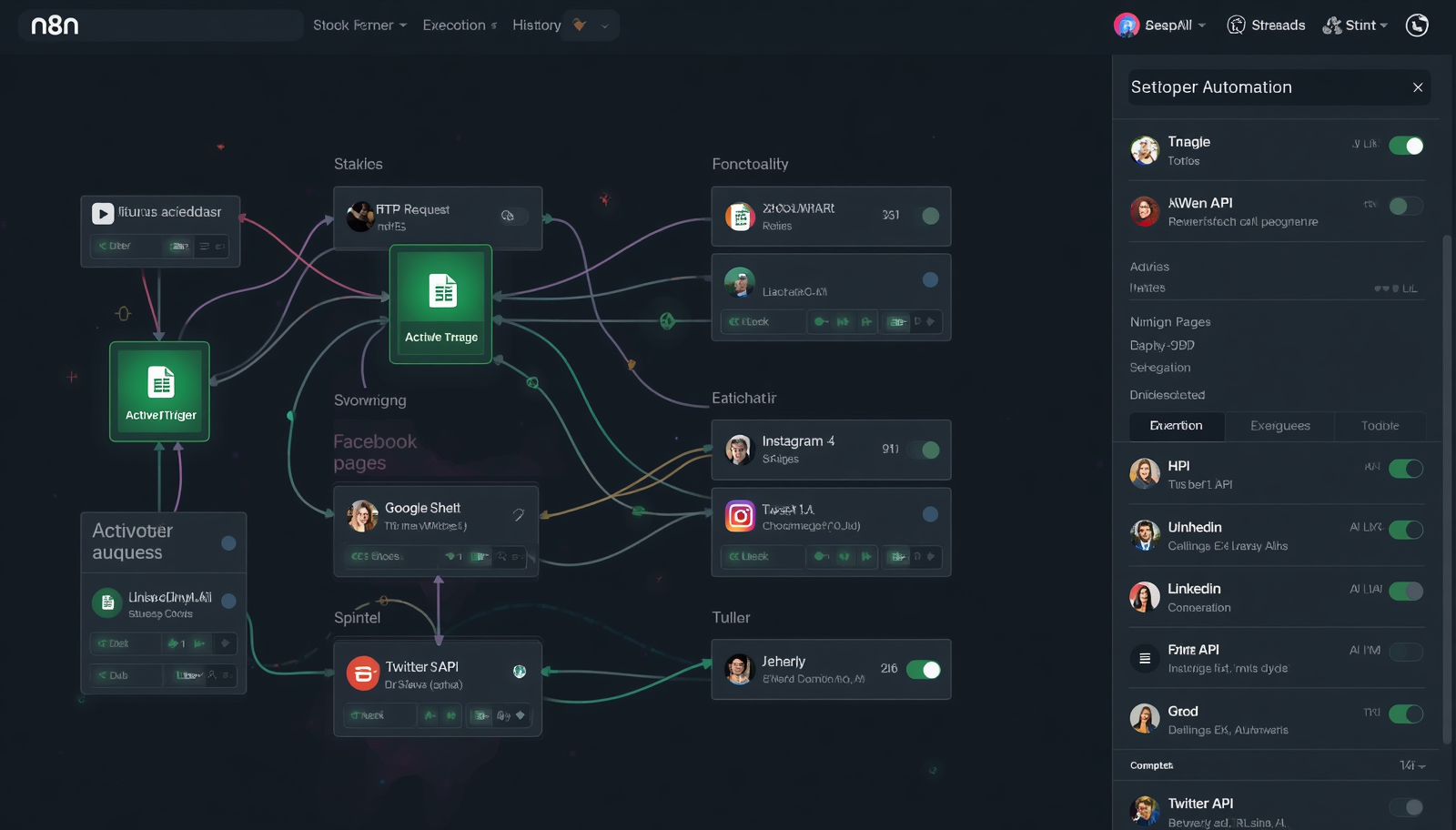
Task: Expand the Comptet count dropdown
Action: tap(1412, 765)
